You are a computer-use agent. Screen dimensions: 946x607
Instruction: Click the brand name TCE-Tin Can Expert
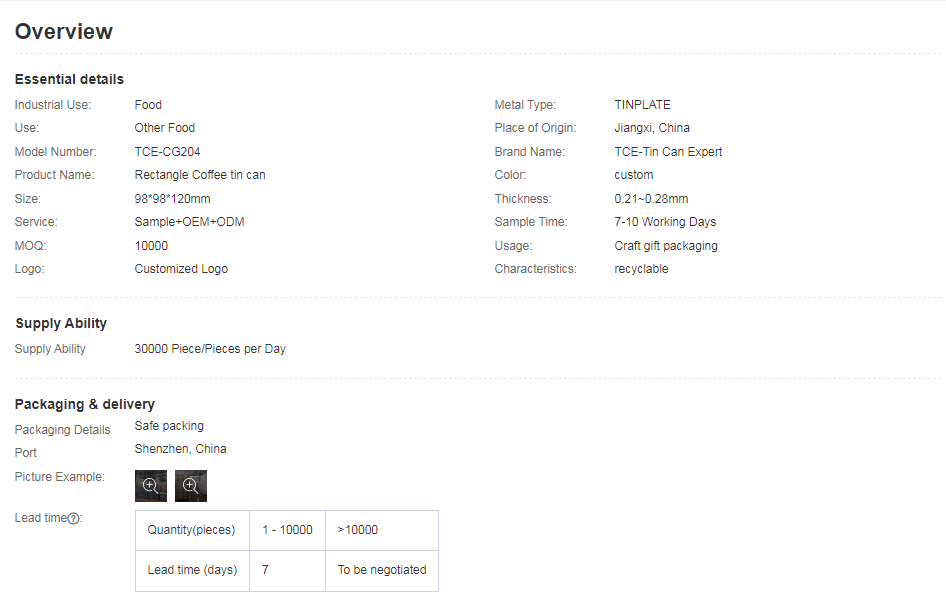668,152
